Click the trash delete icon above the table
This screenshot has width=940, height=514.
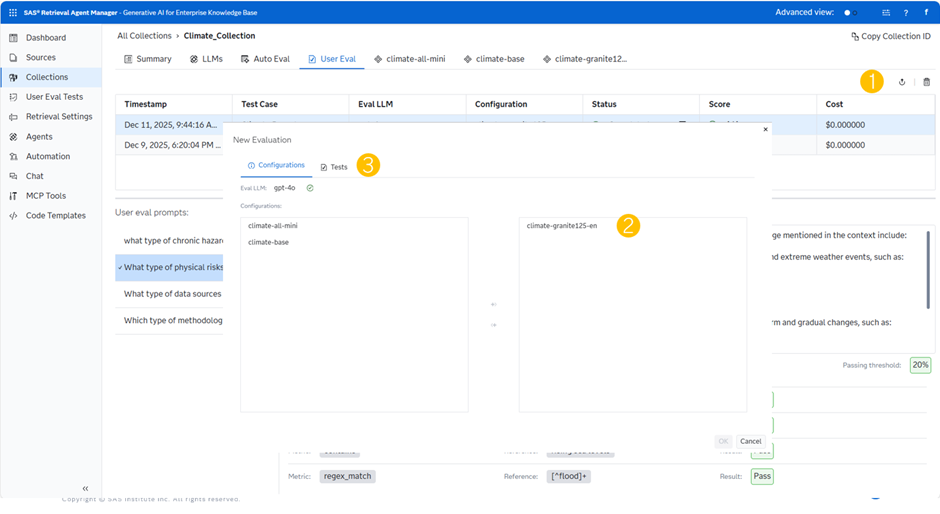click(926, 82)
